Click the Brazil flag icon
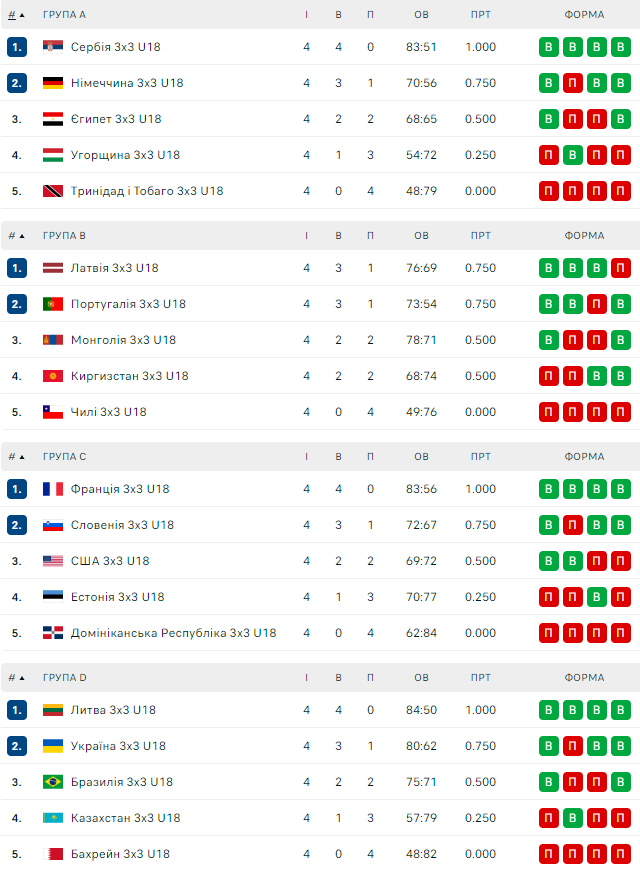Screen dimensions: 640x871 [53, 782]
